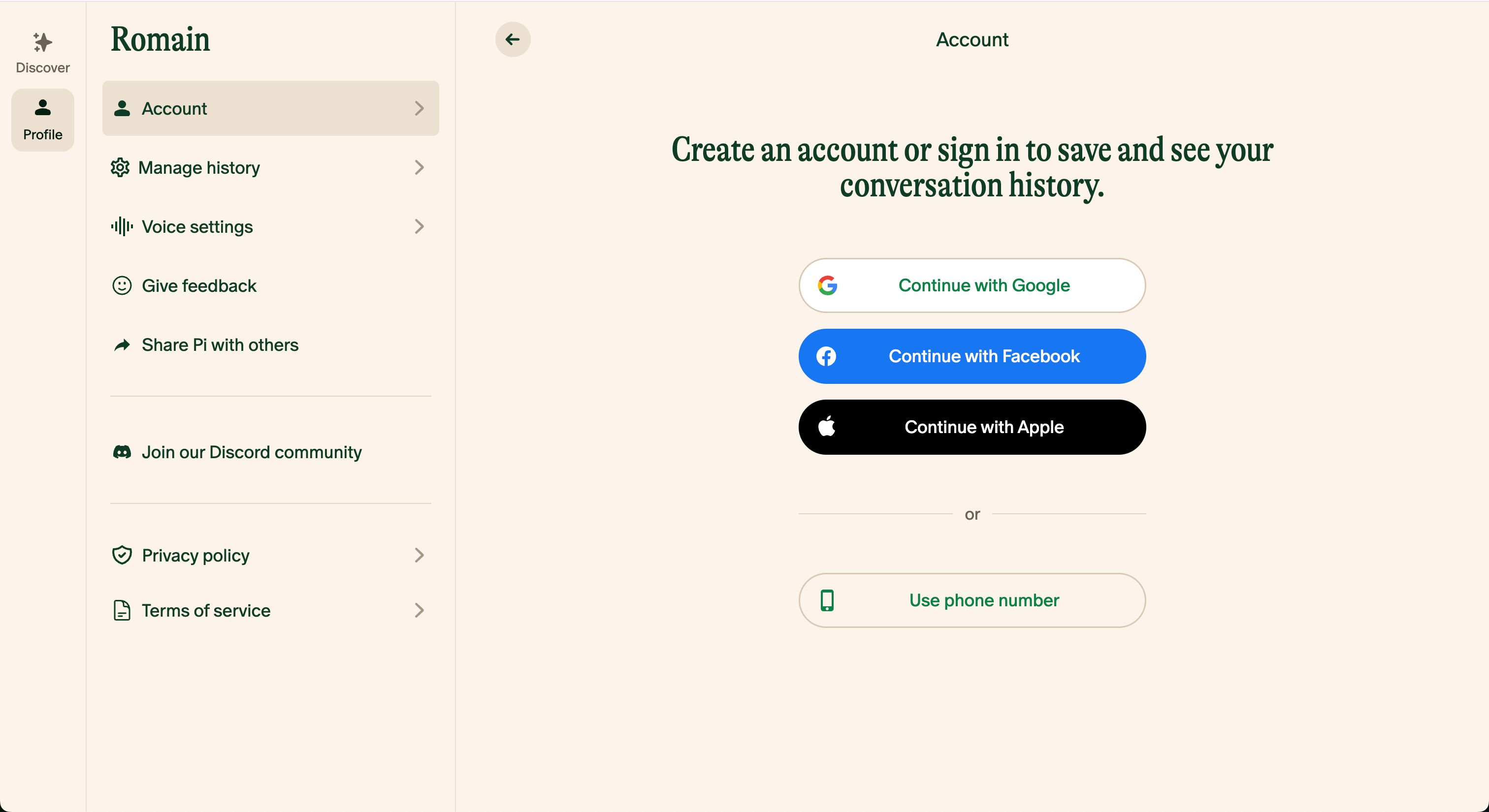Viewport: 1489px width, 812px height.
Task: Click the Share Pi arrow icon
Action: [122, 344]
